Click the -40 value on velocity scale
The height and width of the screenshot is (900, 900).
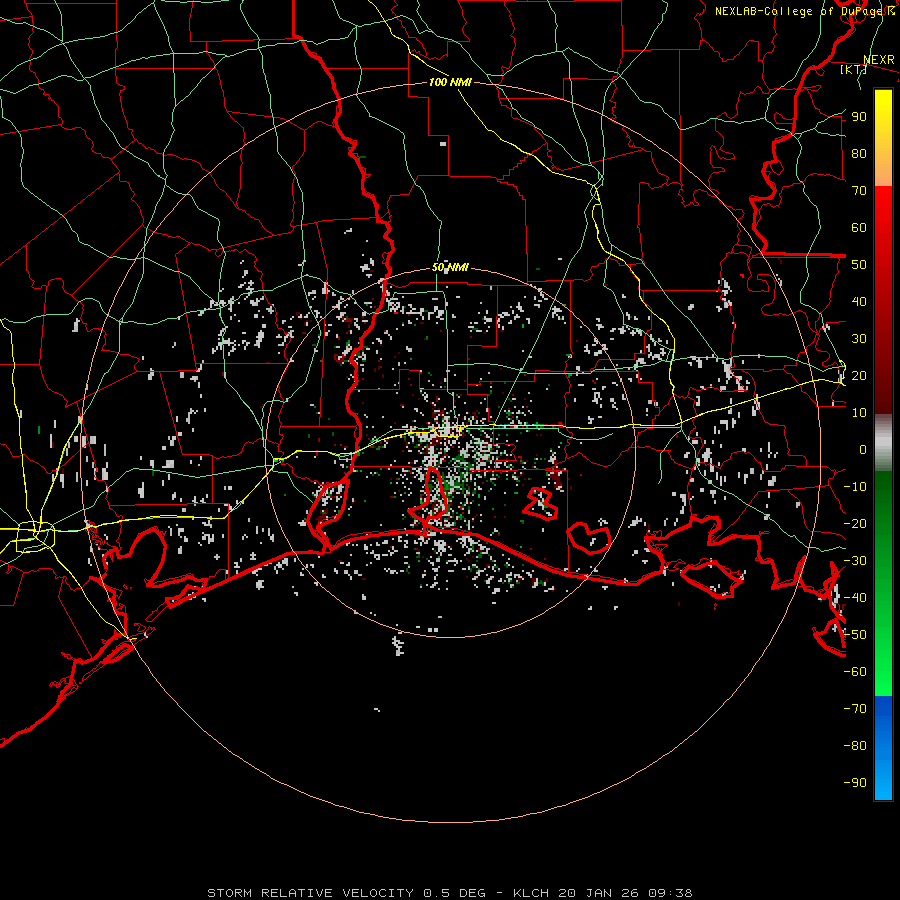tap(855, 598)
